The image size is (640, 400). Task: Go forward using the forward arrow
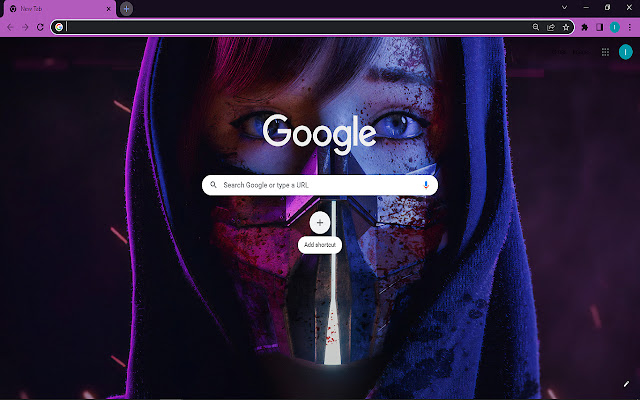(25, 27)
